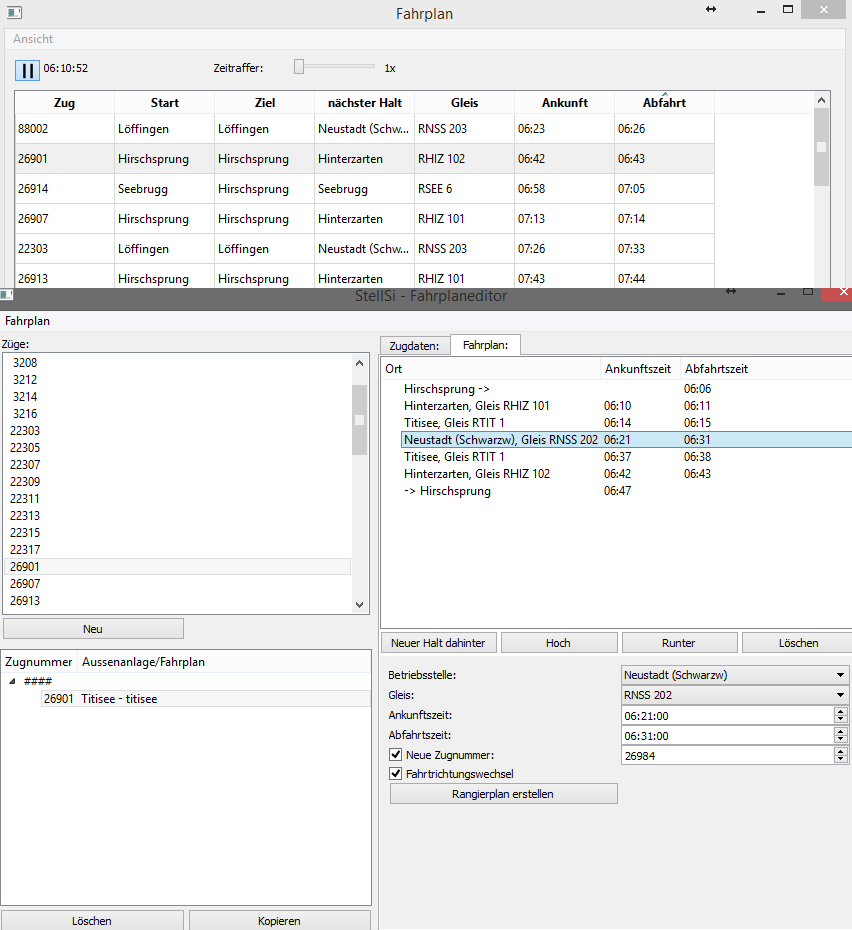Image resolution: width=852 pixels, height=930 pixels.
Task: Click the Ankunftszeit time field
Action: 727,716
